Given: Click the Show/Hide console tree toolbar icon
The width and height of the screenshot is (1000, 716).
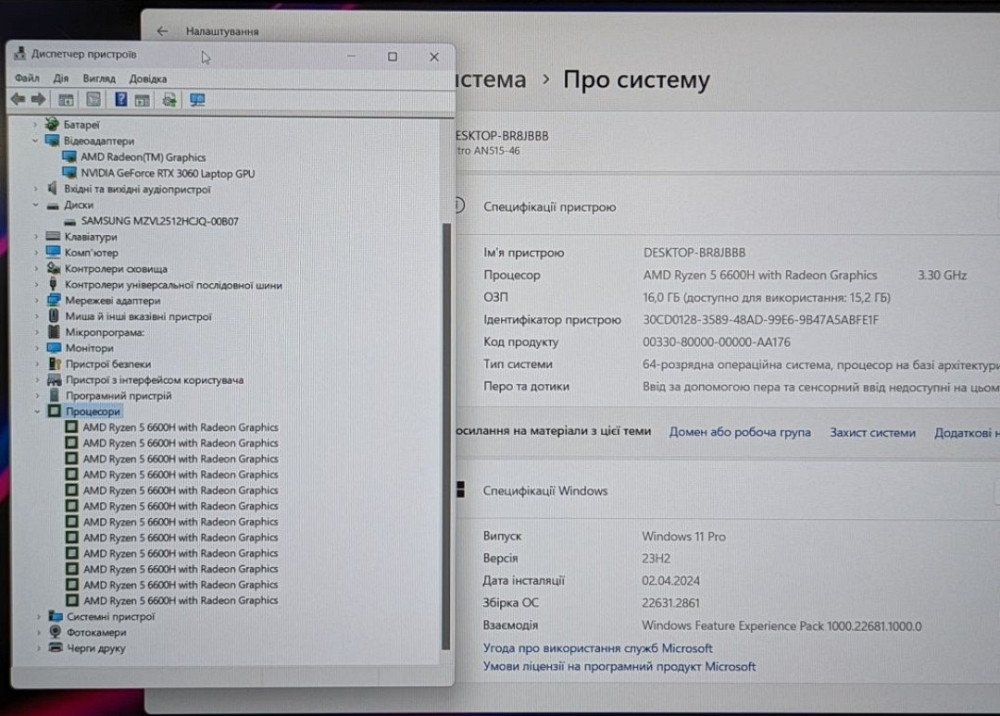Looking at the screenshot, I should pyautogui.click(x=66, y=99).
